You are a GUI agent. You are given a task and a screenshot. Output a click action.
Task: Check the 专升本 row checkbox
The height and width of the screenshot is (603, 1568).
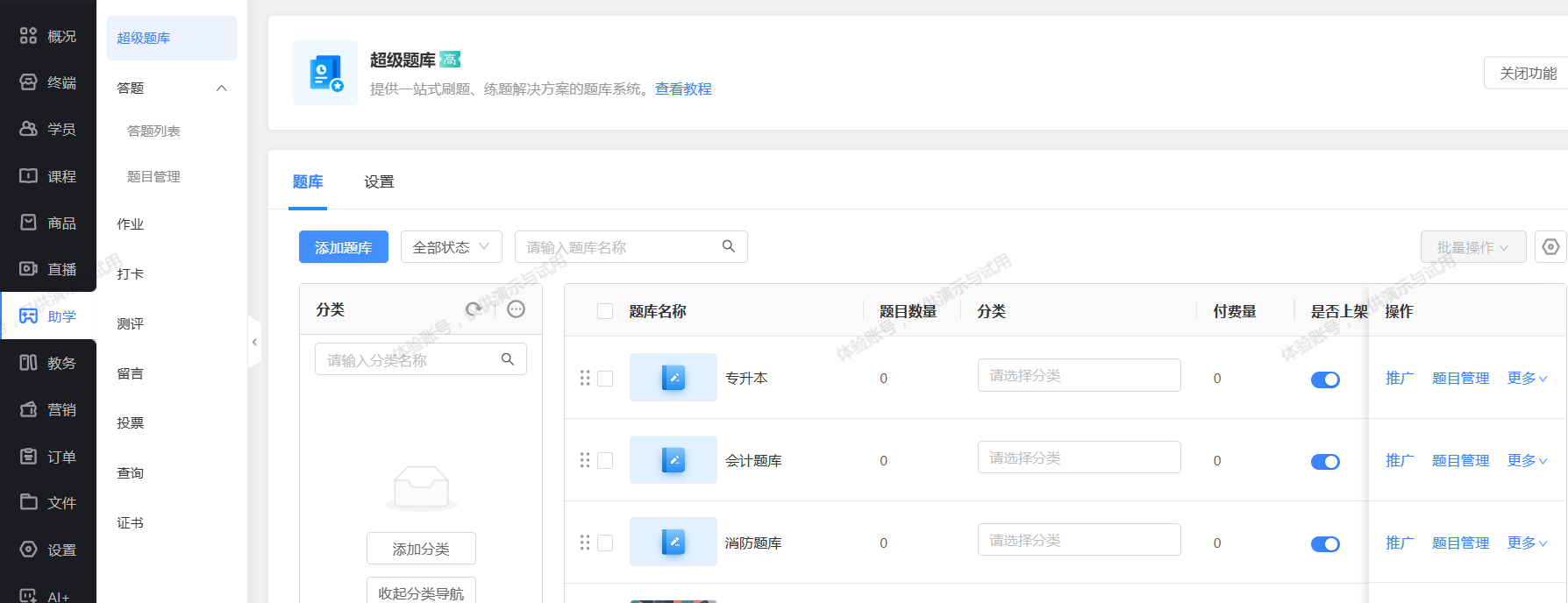[x=605, y=379]
